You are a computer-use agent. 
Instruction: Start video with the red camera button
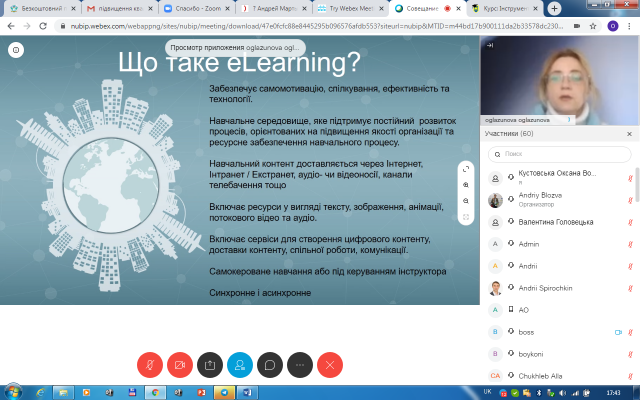pos(180,365)
